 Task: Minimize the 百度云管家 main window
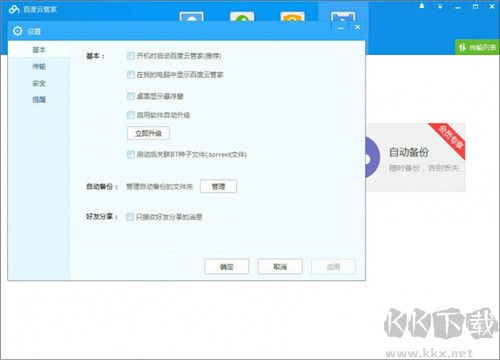(x=458, y=7)
